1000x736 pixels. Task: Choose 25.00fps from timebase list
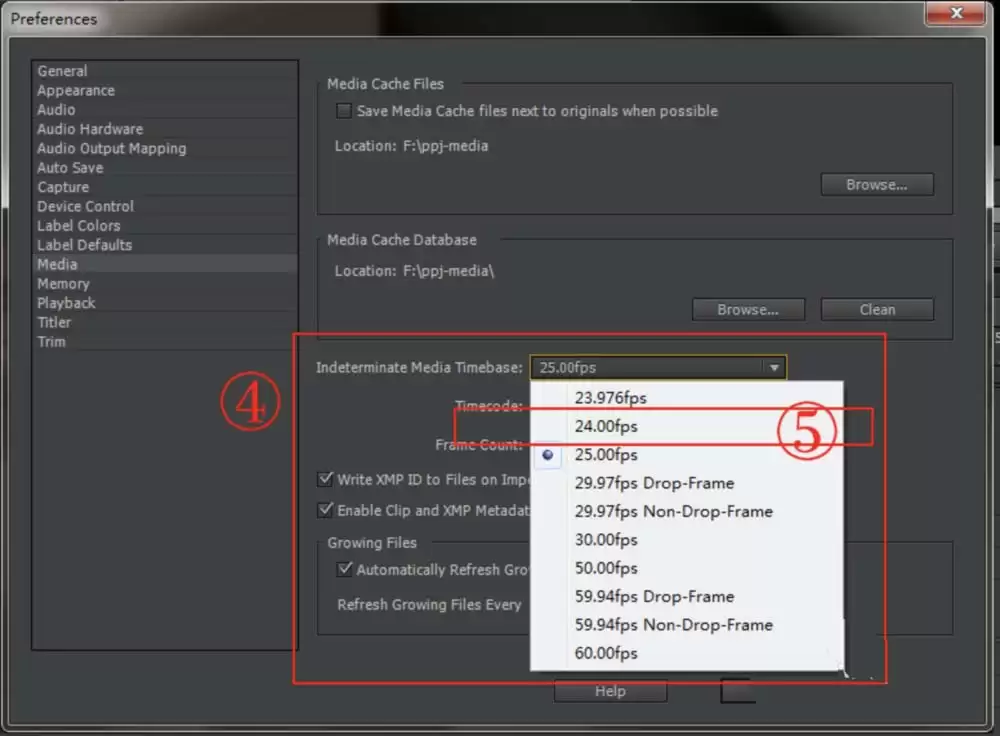click(687, 455)
